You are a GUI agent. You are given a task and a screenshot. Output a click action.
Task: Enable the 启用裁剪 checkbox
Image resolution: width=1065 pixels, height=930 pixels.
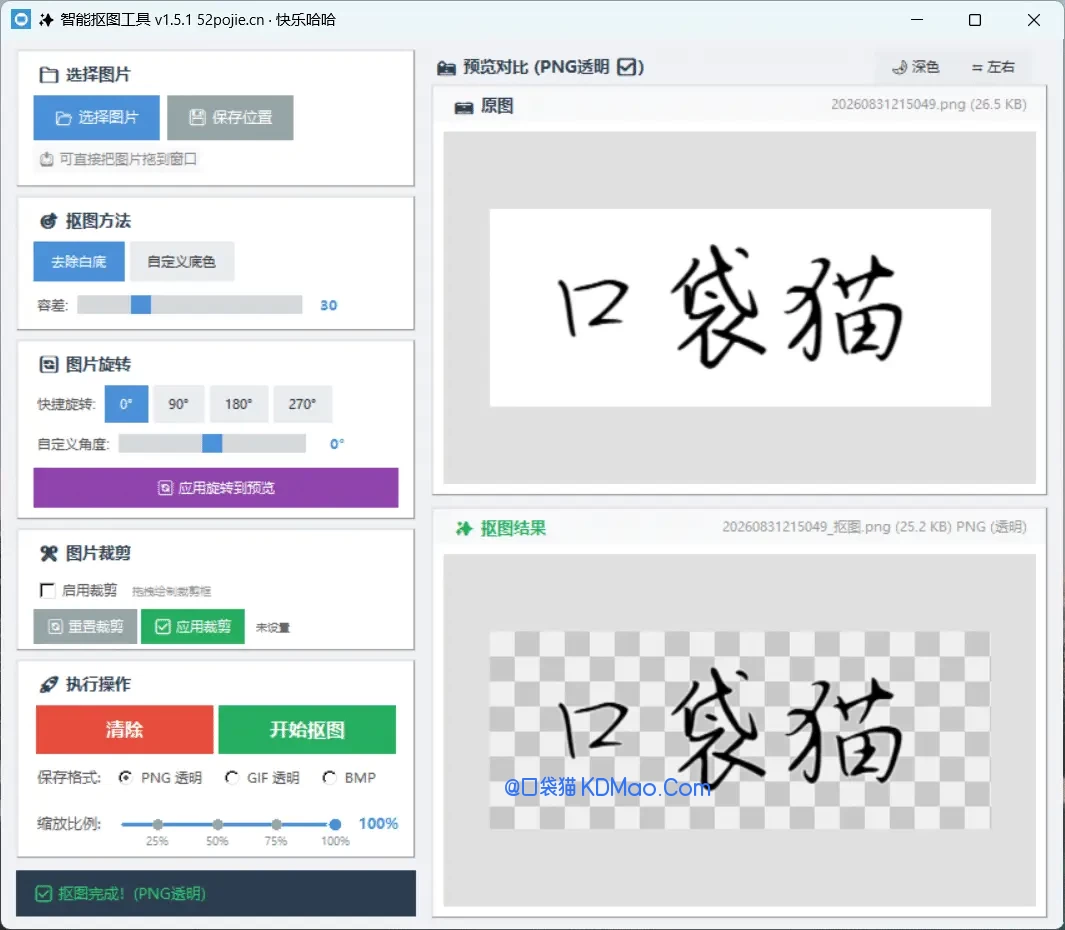(x=48, y=590)
